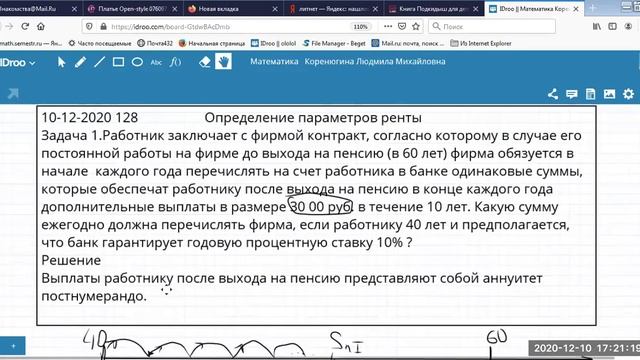Bookmark this page with the star
Image resolution: width=640 pixels, height=360 pixels.
tap(416, 27)
